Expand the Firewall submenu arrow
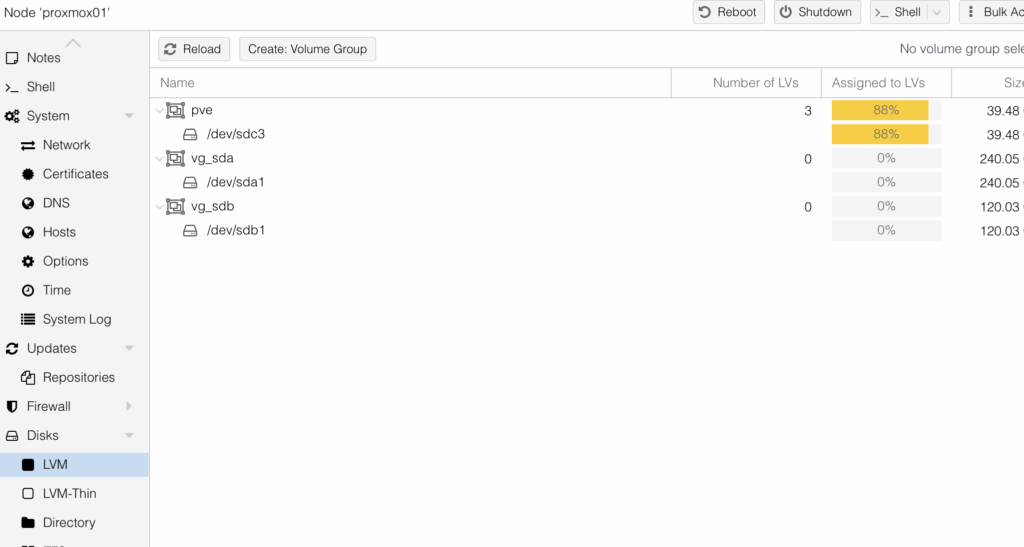This screenshot has height=547, width=1024. 129,407
